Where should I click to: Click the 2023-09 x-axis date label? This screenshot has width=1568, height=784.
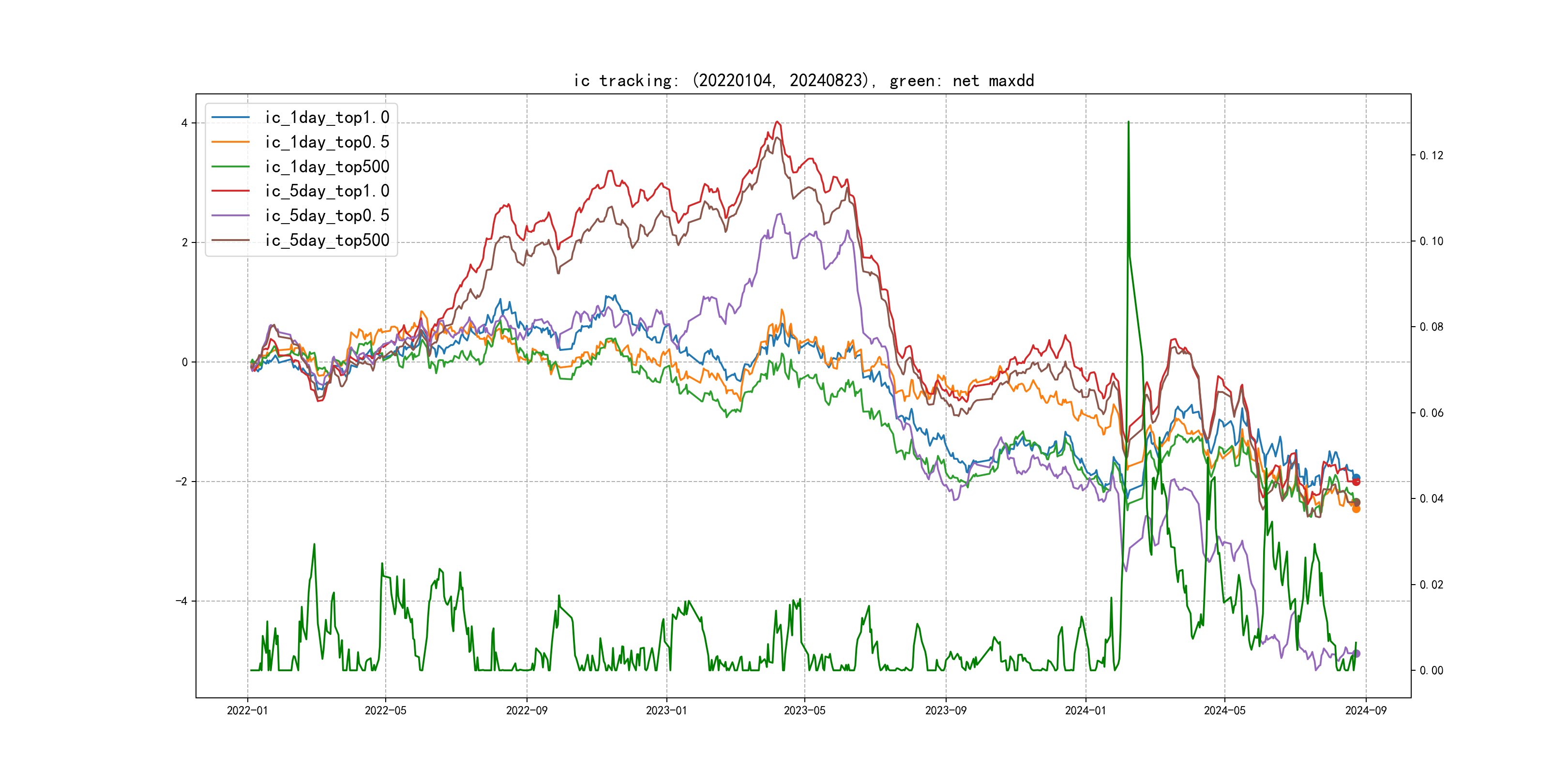(945, 710)
